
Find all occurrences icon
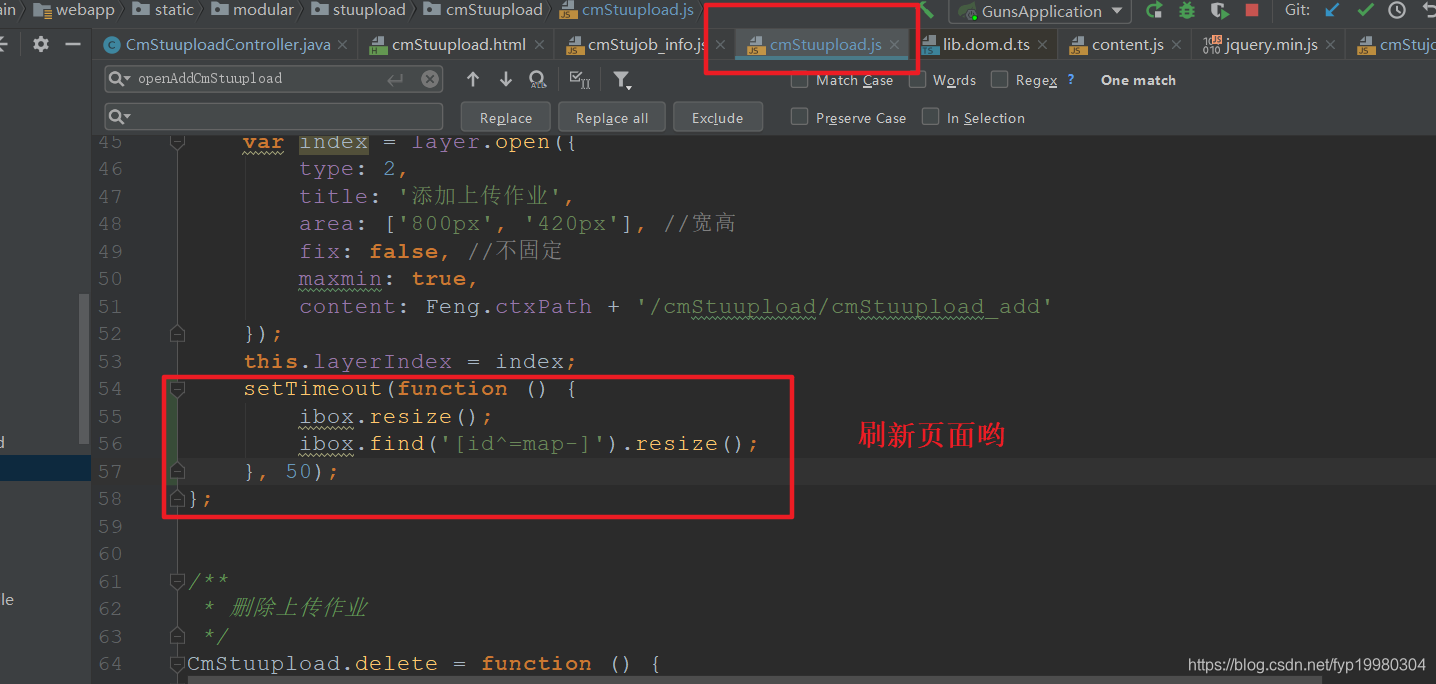click(x=538, y=79)
